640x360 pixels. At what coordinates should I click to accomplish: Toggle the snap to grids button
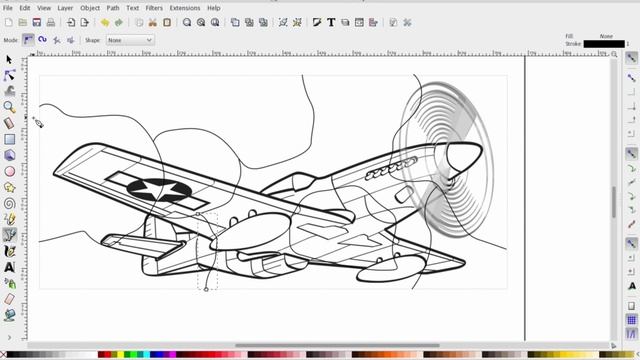point(631,320)
